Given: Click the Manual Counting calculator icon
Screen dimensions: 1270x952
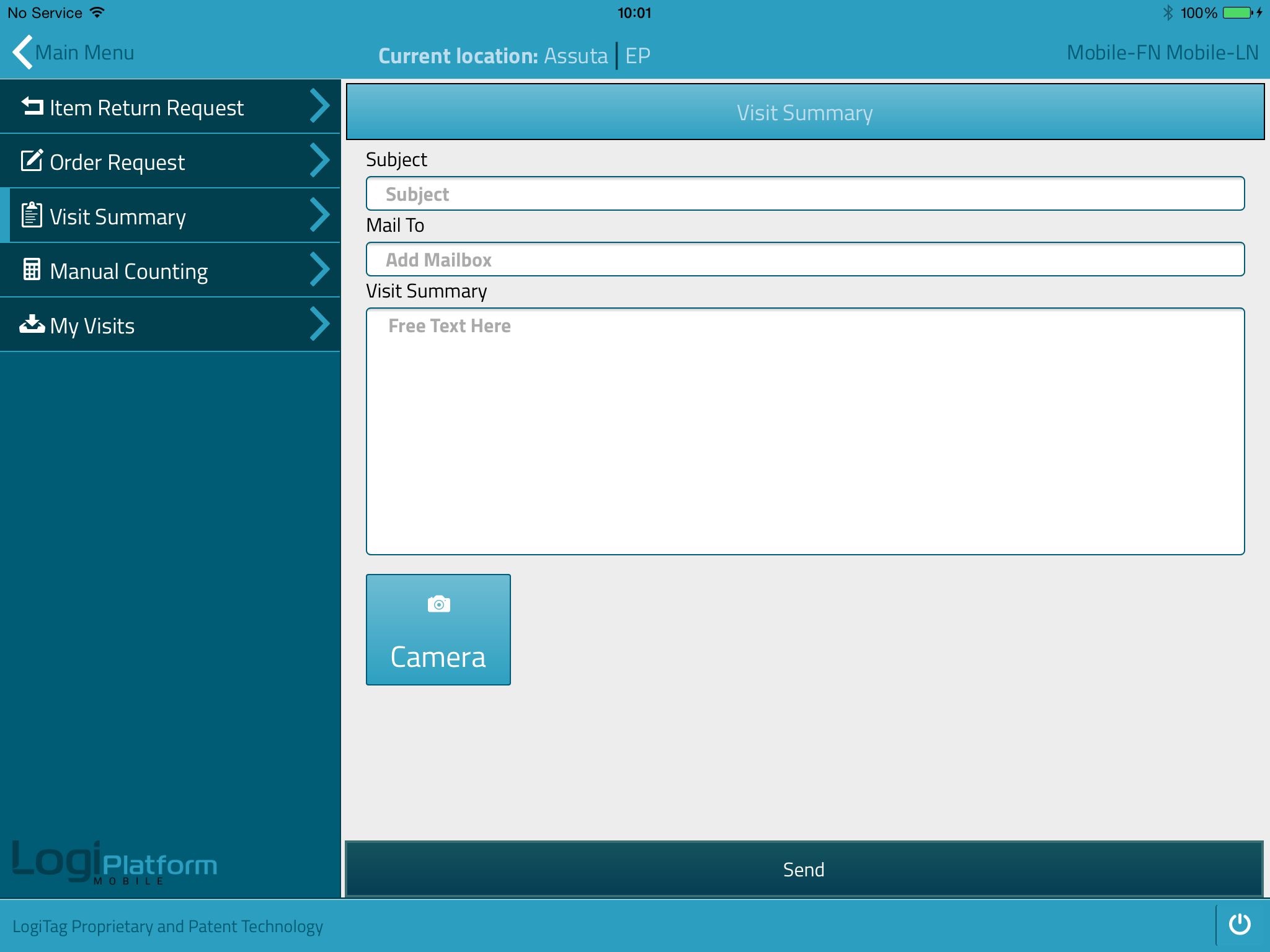Looking at the screenshot, I should (32, 270).
